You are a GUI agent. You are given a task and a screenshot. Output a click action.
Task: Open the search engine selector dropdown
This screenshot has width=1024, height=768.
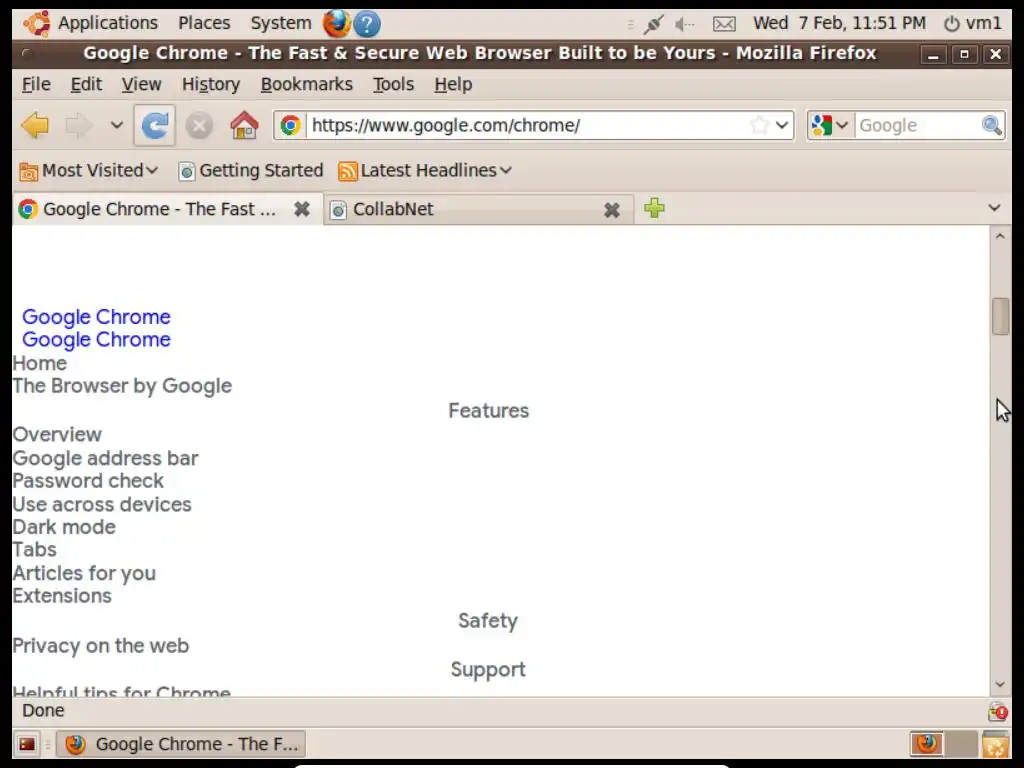[x=830, y=125]
